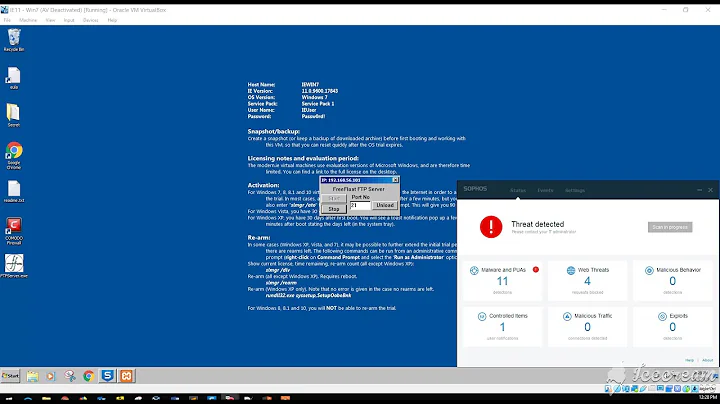Click the Exploits icon
Screen dimensions: 720x404
pyautogui.click(x=662, y=316)
